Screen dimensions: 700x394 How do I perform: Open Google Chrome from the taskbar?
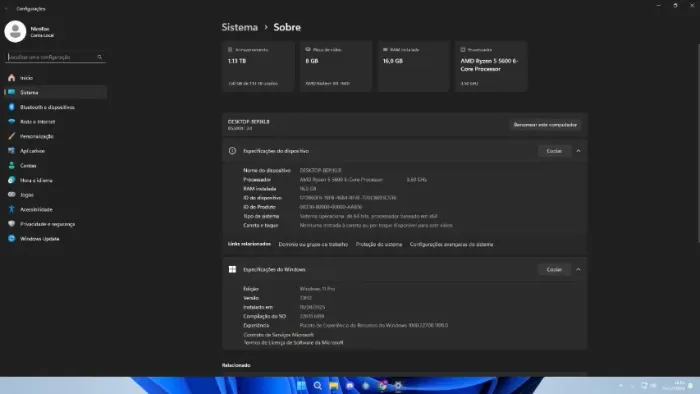(x=382, y=386)
